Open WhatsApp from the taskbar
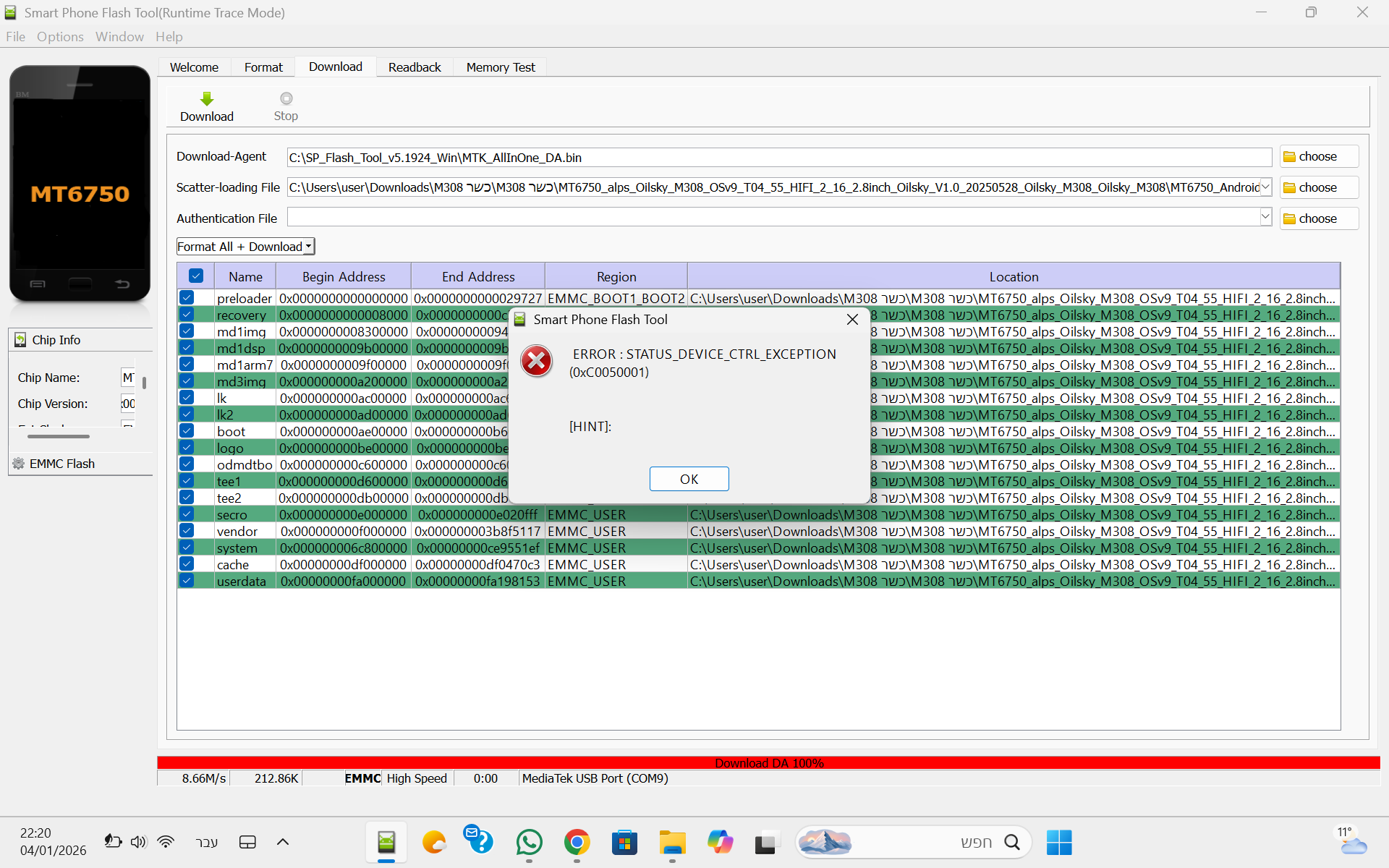1389x868 pixels. [529, 842]
